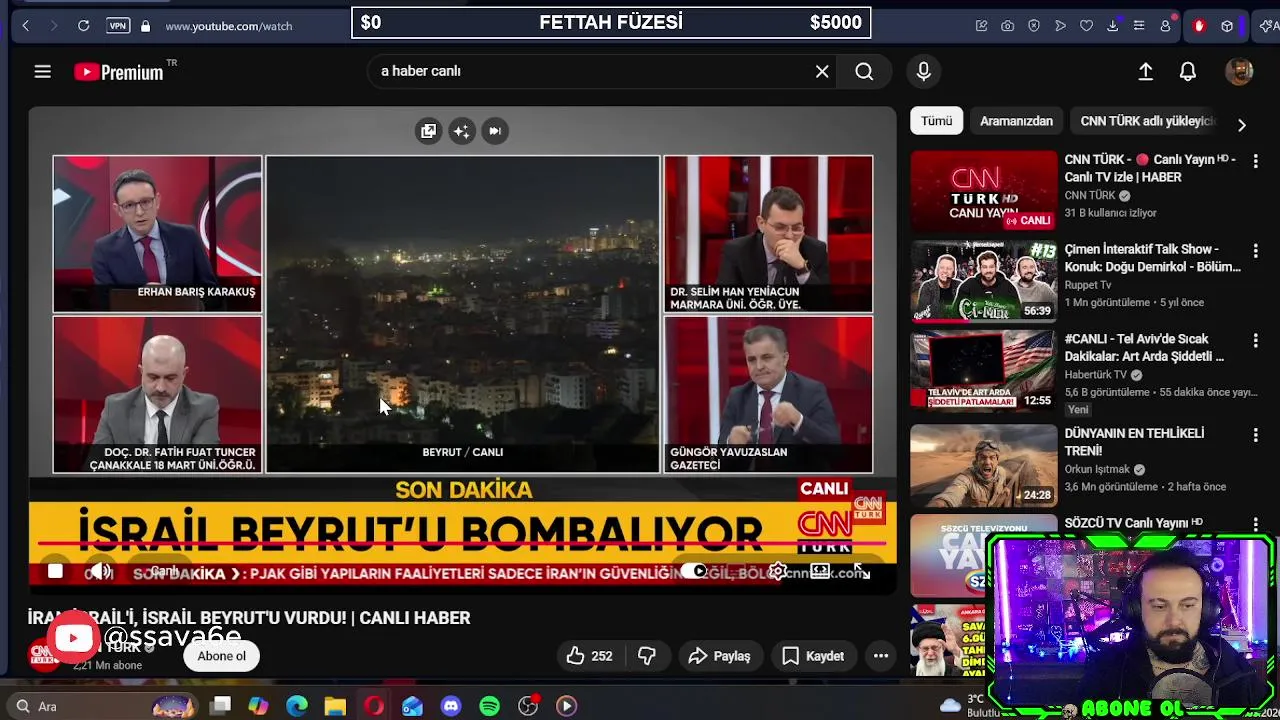Select the Aramanızdan filter chip
Image resolution: width=1280 pixels, height=720 pixels.
tap(1016, 121)
